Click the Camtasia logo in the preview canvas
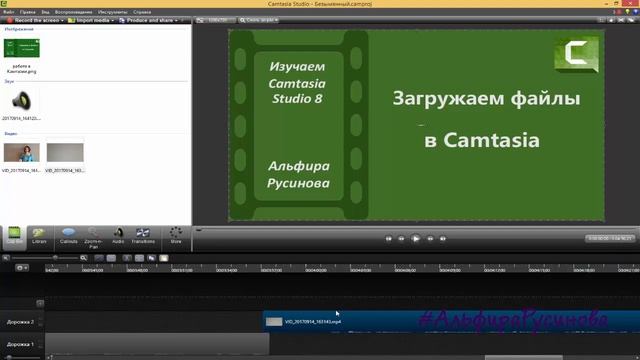Screen dimensions: 640x360 click(x=576, y=54)
